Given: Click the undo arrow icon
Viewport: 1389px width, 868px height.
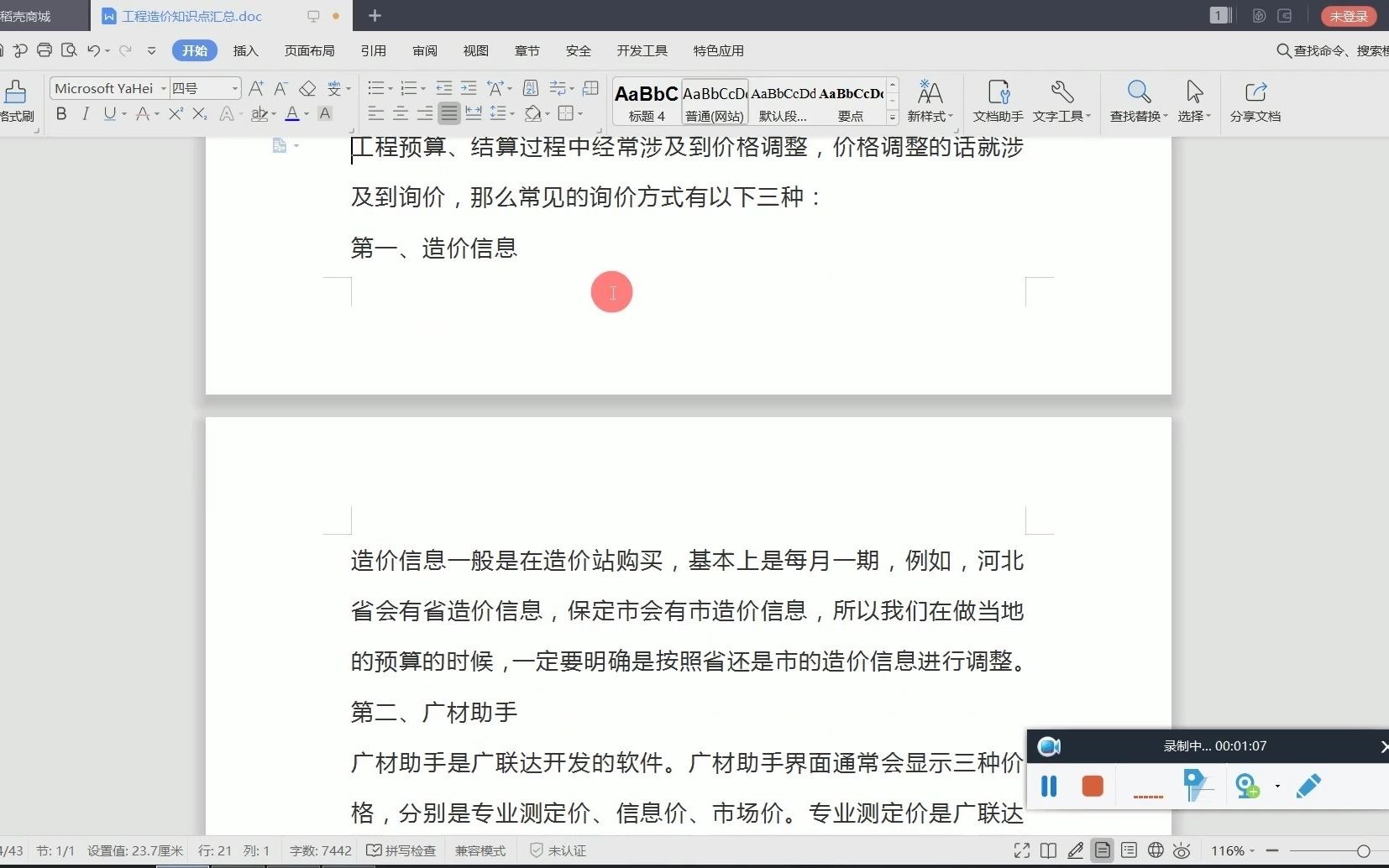Looking at the screenshot, I should click(x=93, y=50).
